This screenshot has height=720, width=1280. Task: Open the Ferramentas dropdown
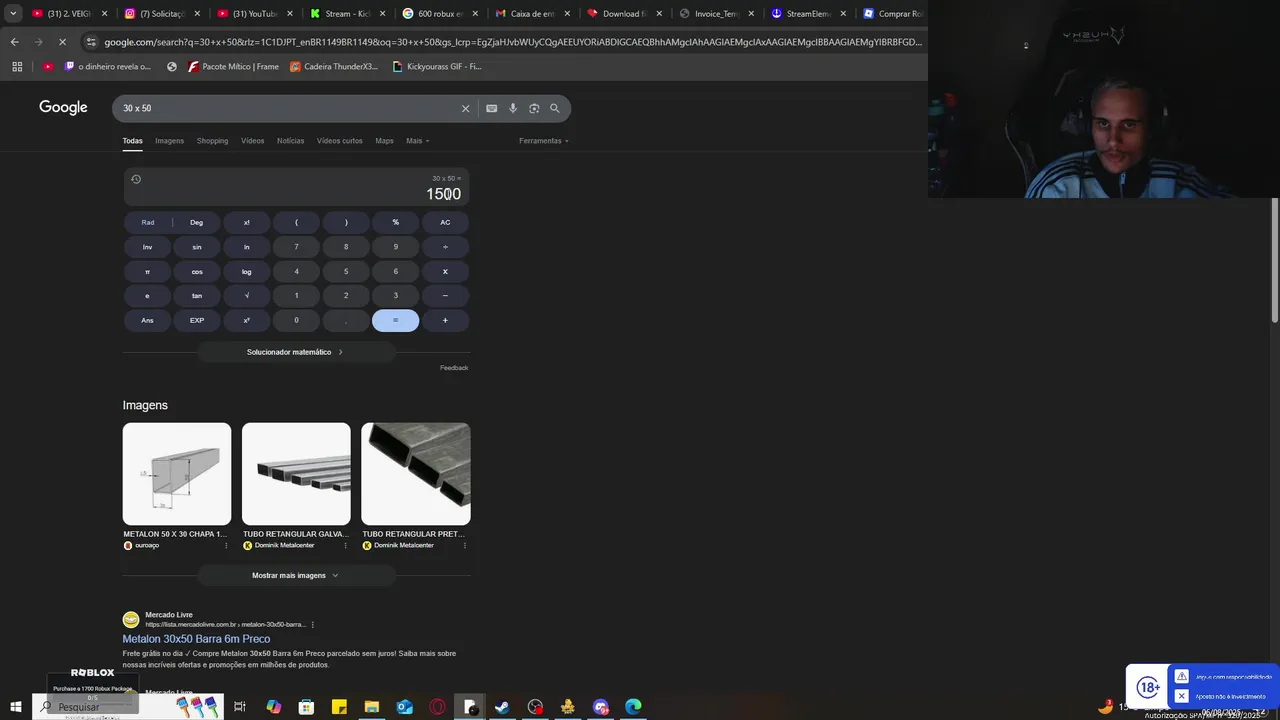(544, 141)
